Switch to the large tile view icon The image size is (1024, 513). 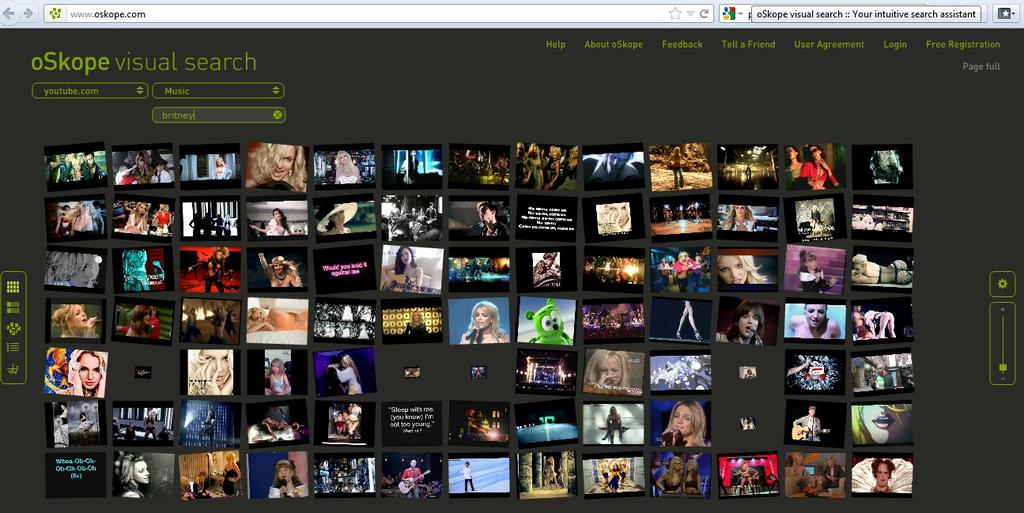coord(13,307)
